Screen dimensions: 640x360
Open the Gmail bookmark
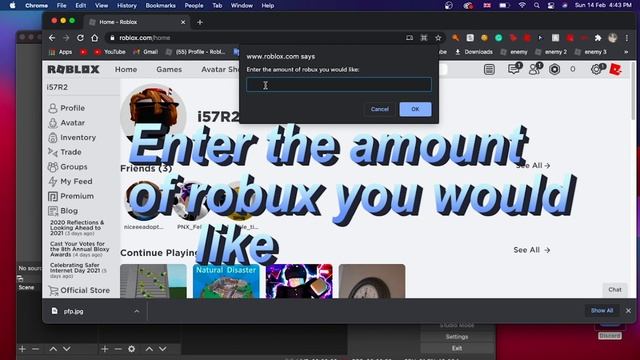pyautogui.click(x=146, y=52)
